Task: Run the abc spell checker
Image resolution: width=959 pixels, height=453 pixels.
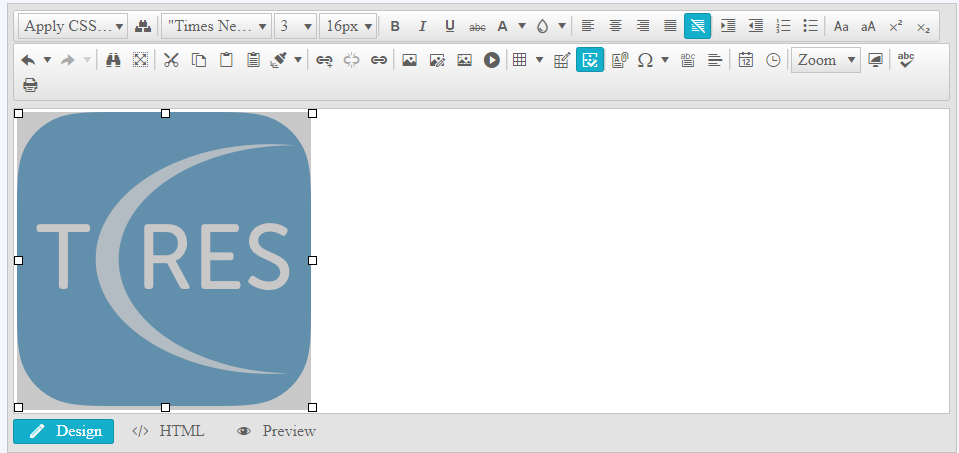Action: point(906,60)
